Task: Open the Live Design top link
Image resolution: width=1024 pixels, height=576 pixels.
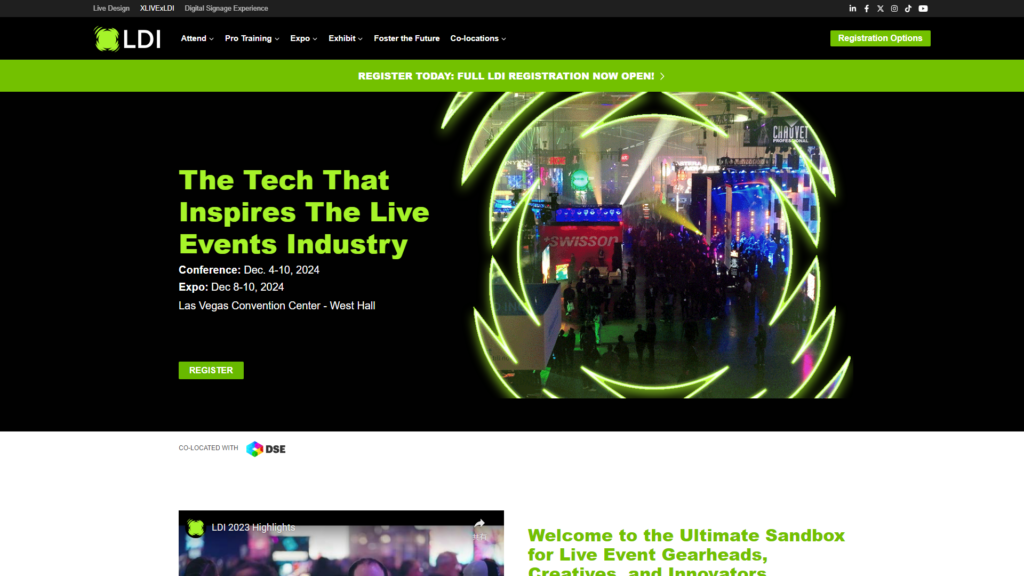Action: point(111,8)
